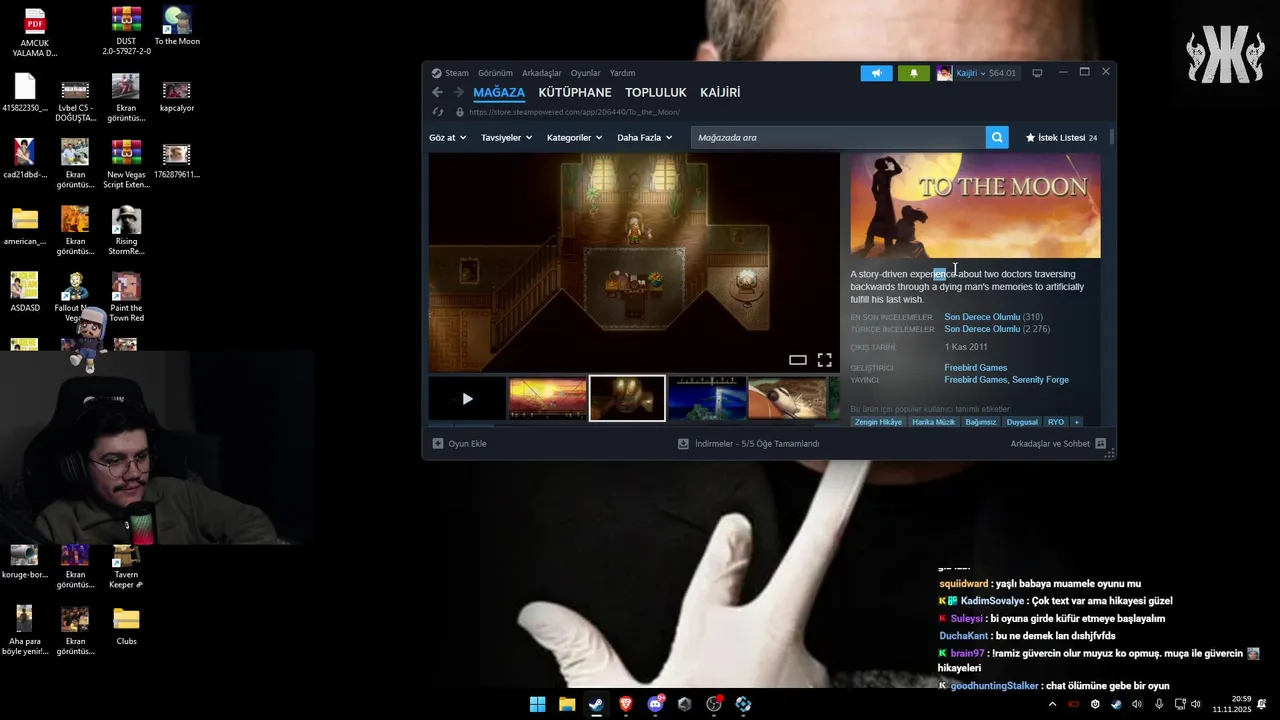Open screenshot in fullscreen view
This screenshot has width=1280, height=720.
824,360
